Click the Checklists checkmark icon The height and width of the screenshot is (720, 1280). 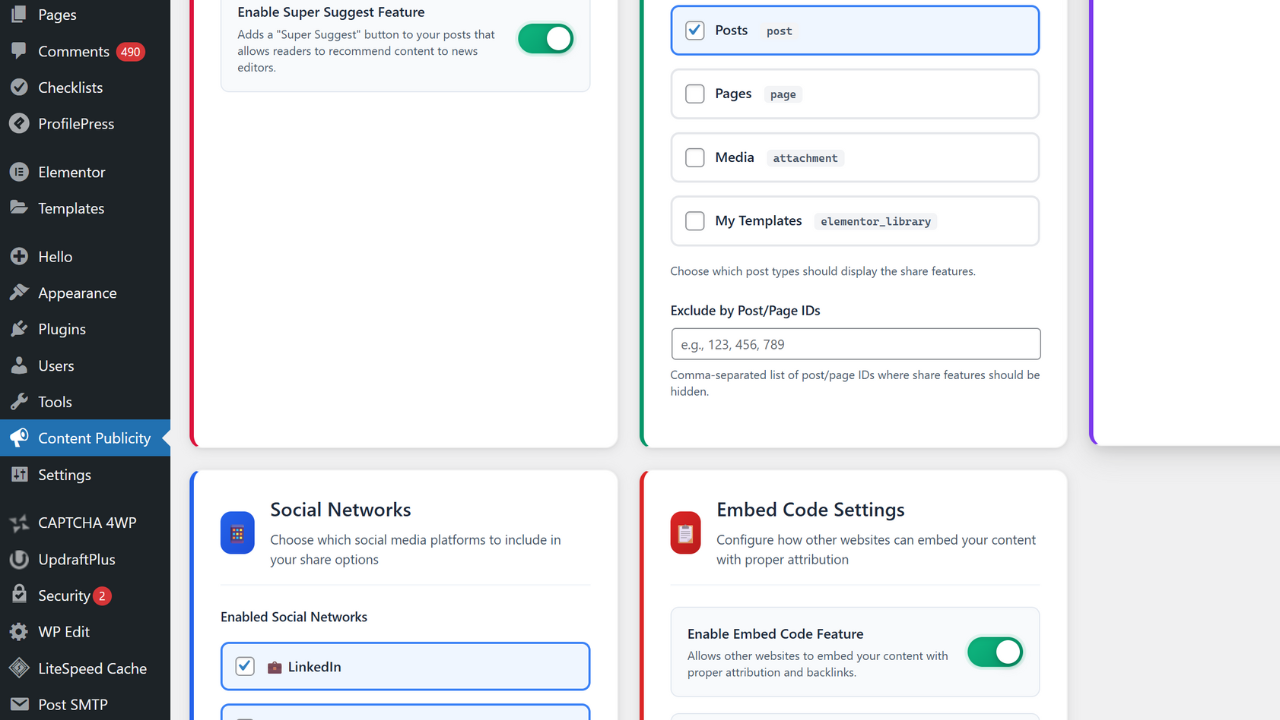19,87
